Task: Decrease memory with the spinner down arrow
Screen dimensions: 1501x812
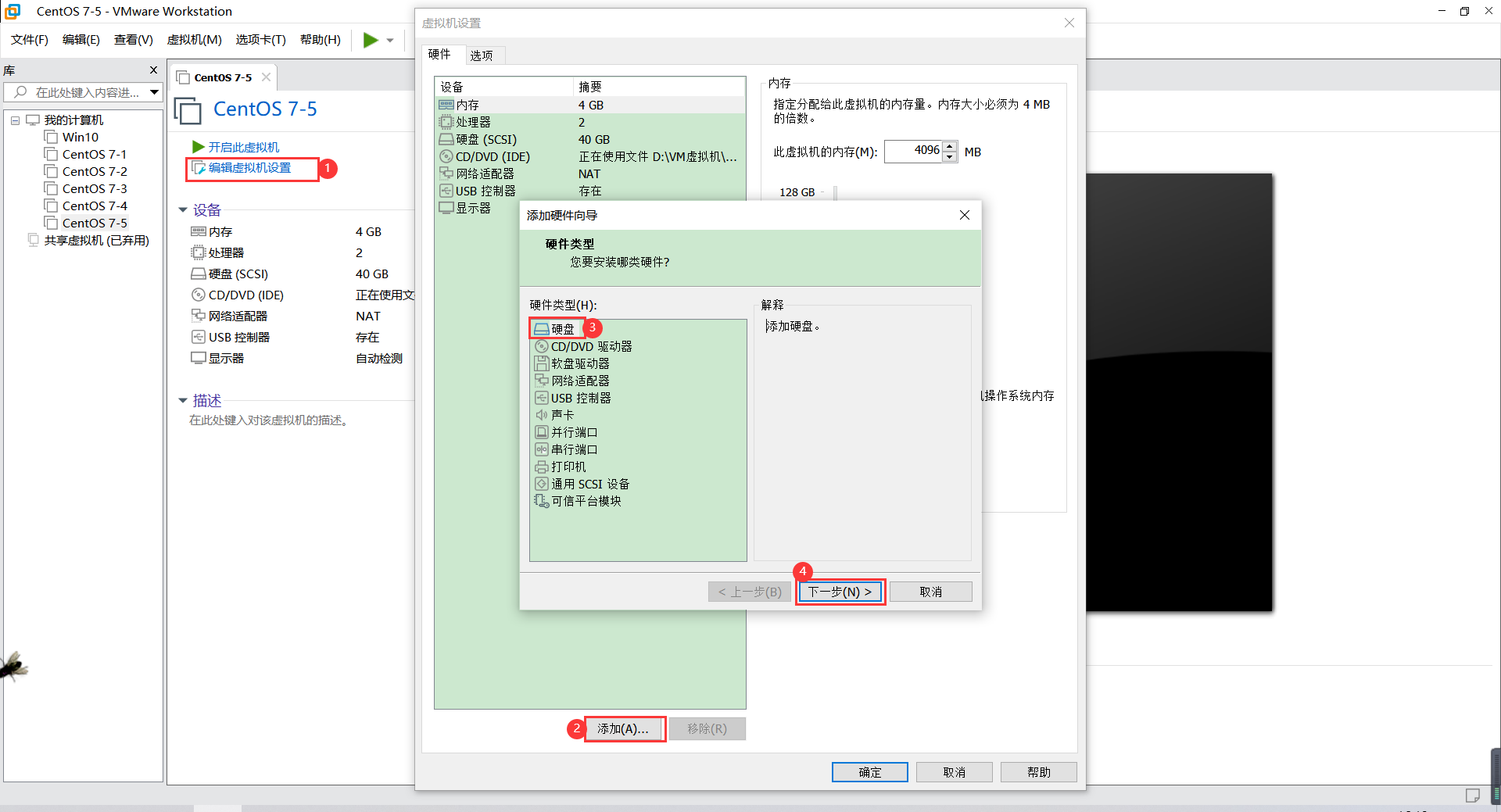Action: click(950, 157)
